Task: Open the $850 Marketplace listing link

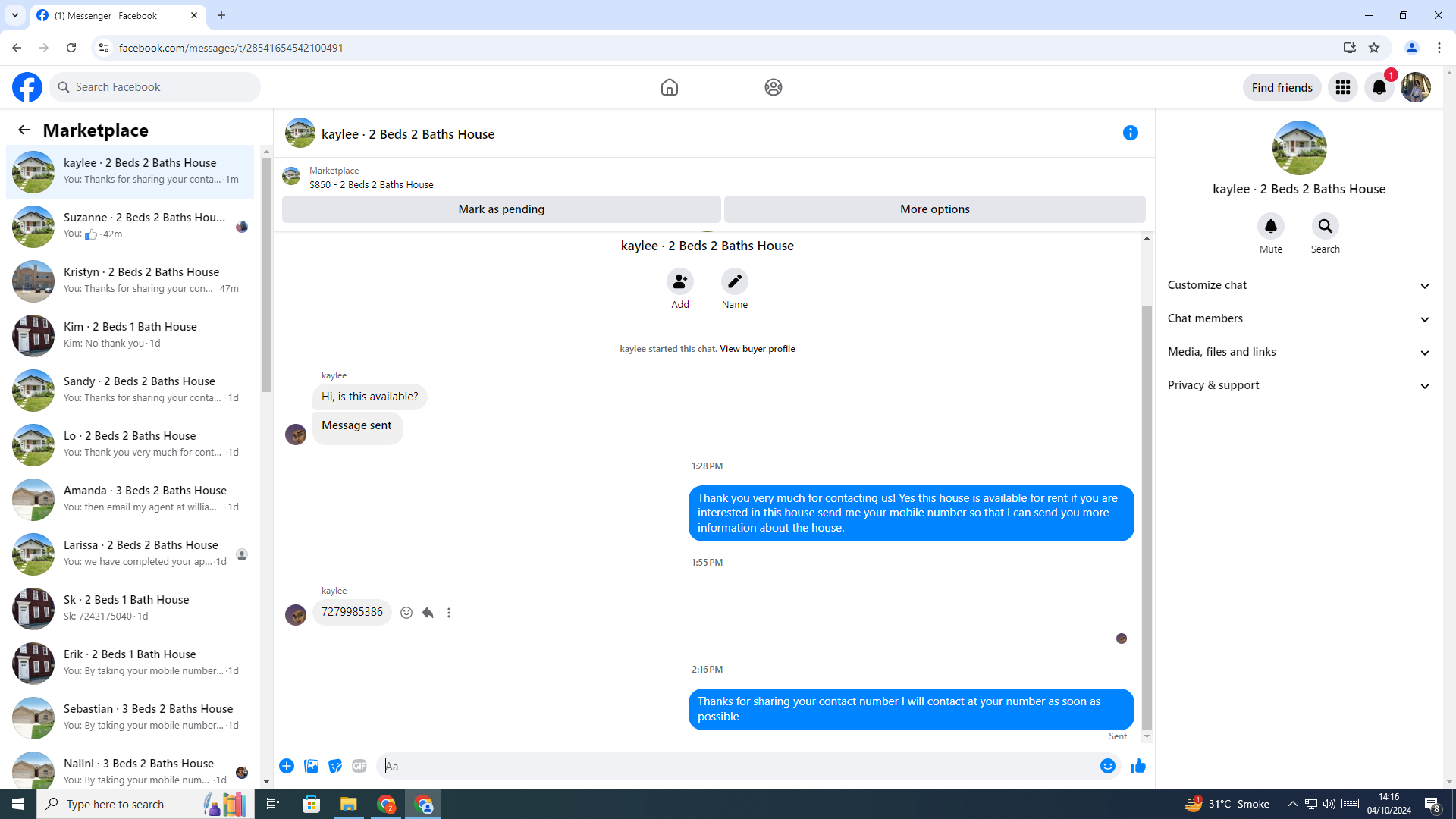Action: pos(372,184)
